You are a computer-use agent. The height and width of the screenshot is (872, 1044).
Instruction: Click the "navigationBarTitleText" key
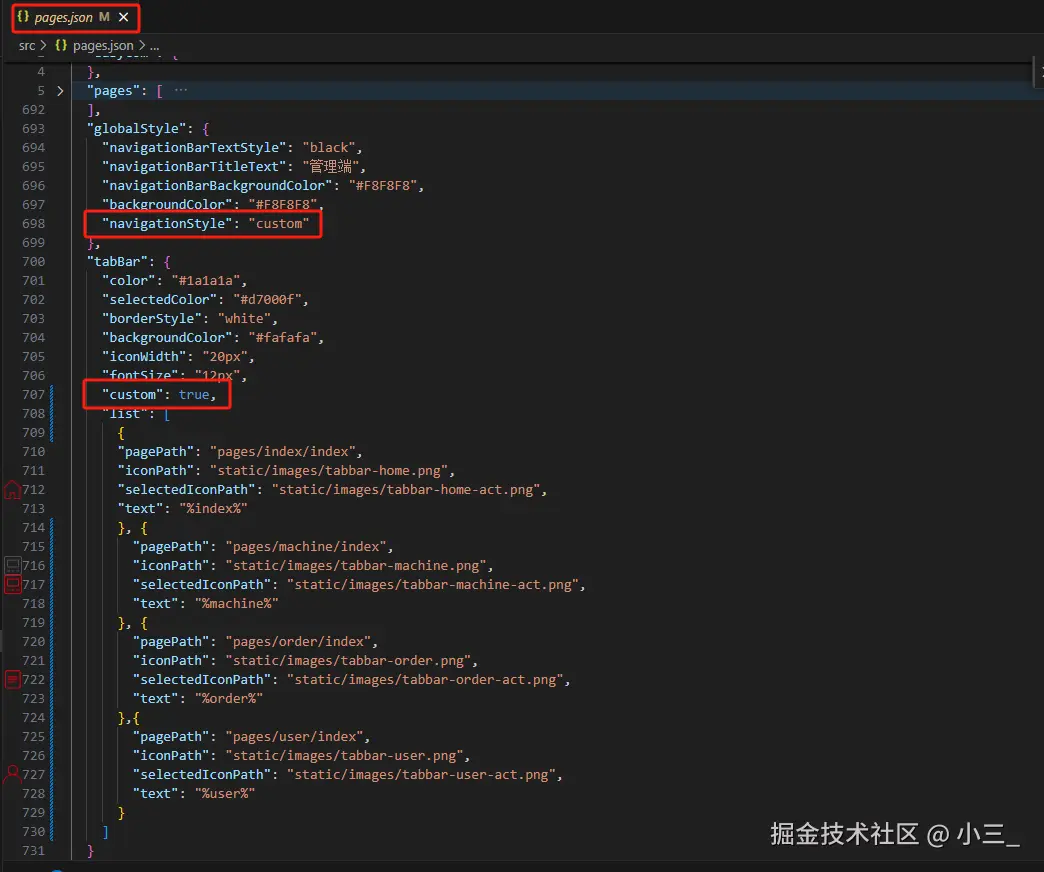(x=194, y=166)
